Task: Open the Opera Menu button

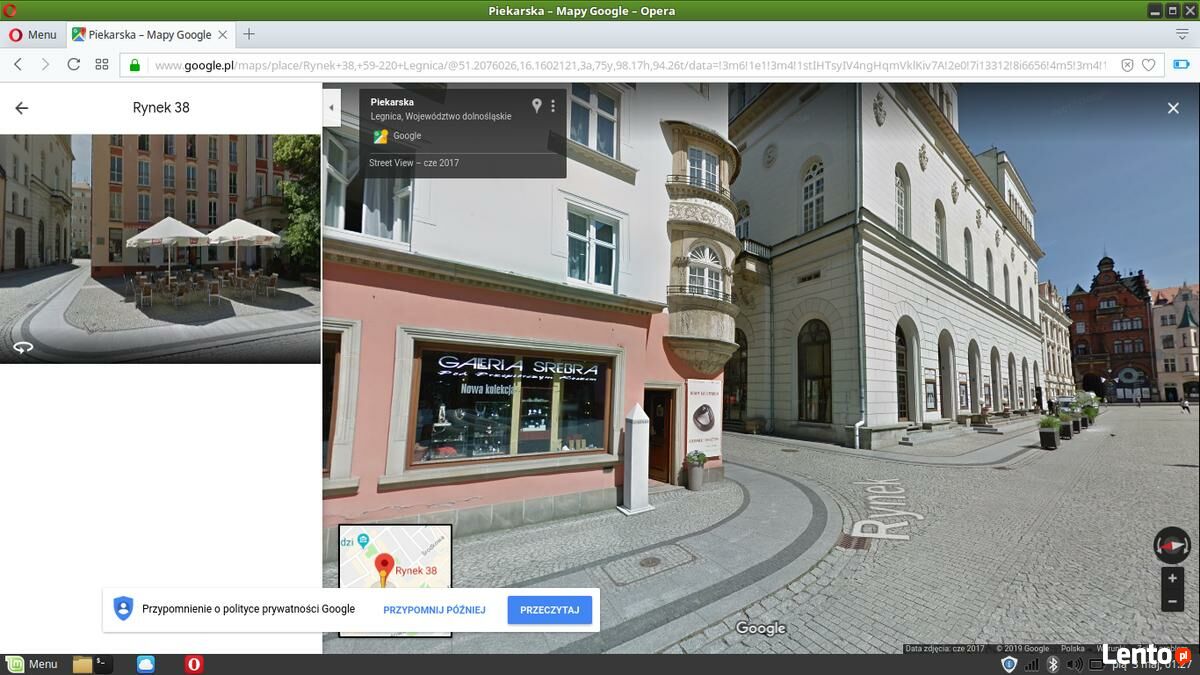Action: (32, 34)
